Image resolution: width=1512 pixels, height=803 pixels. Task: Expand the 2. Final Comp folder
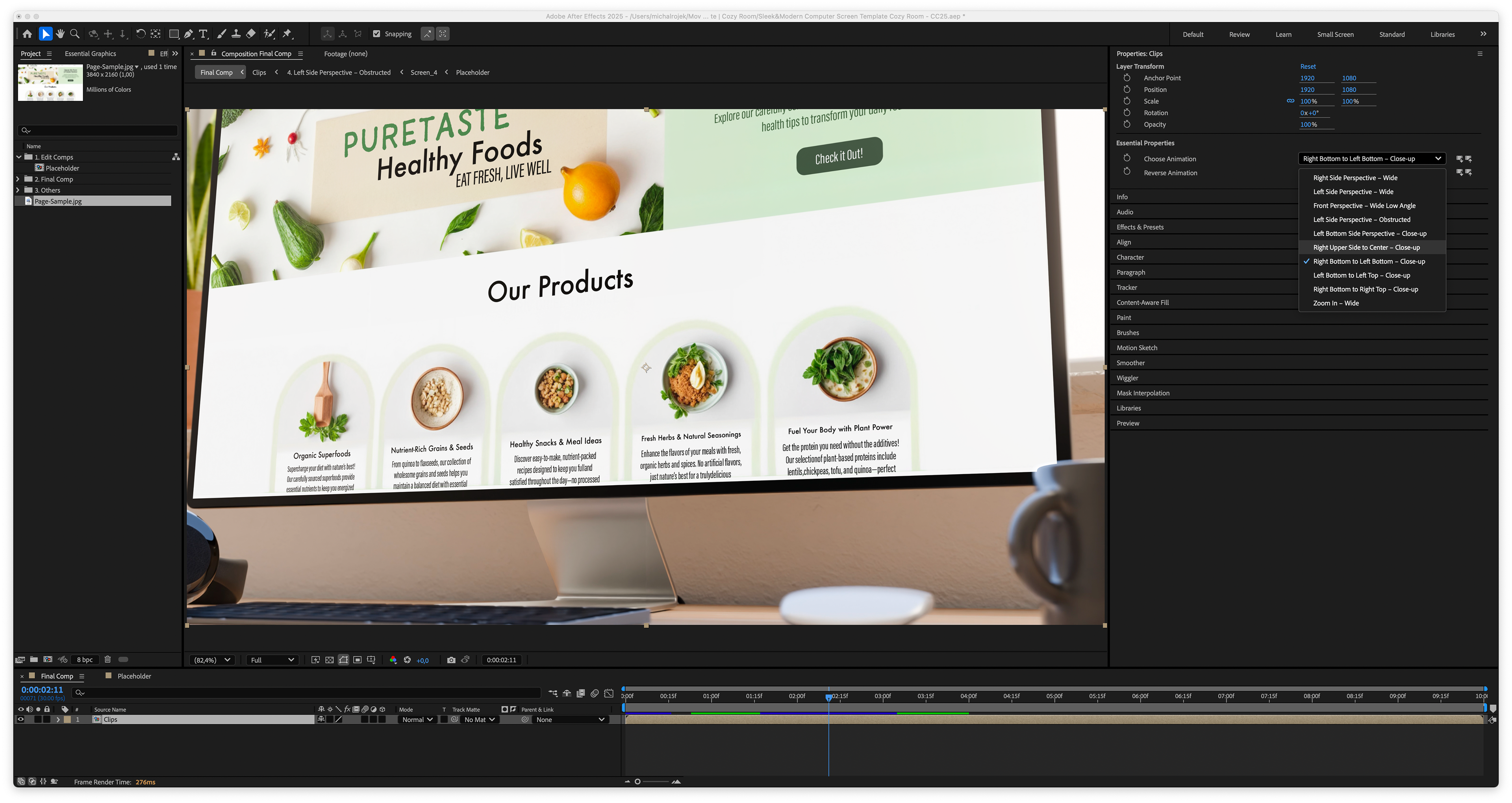18,179
